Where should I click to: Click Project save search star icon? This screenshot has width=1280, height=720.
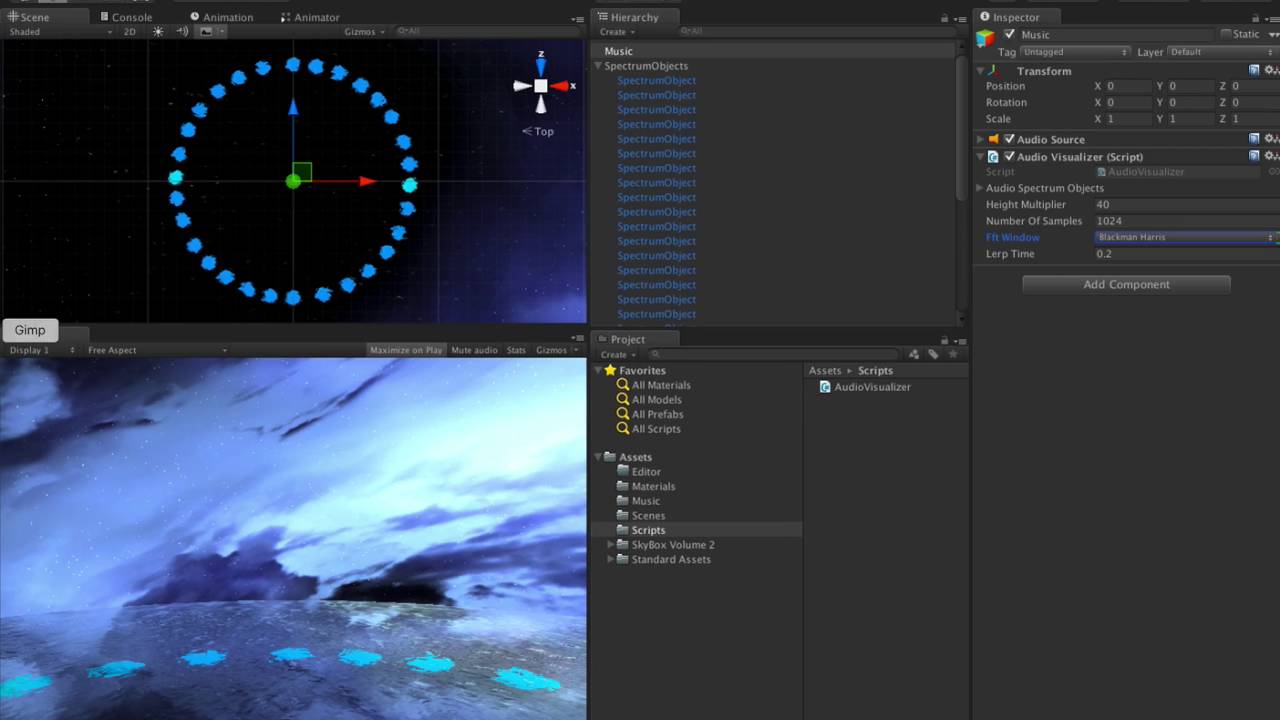tap(953, 354)
